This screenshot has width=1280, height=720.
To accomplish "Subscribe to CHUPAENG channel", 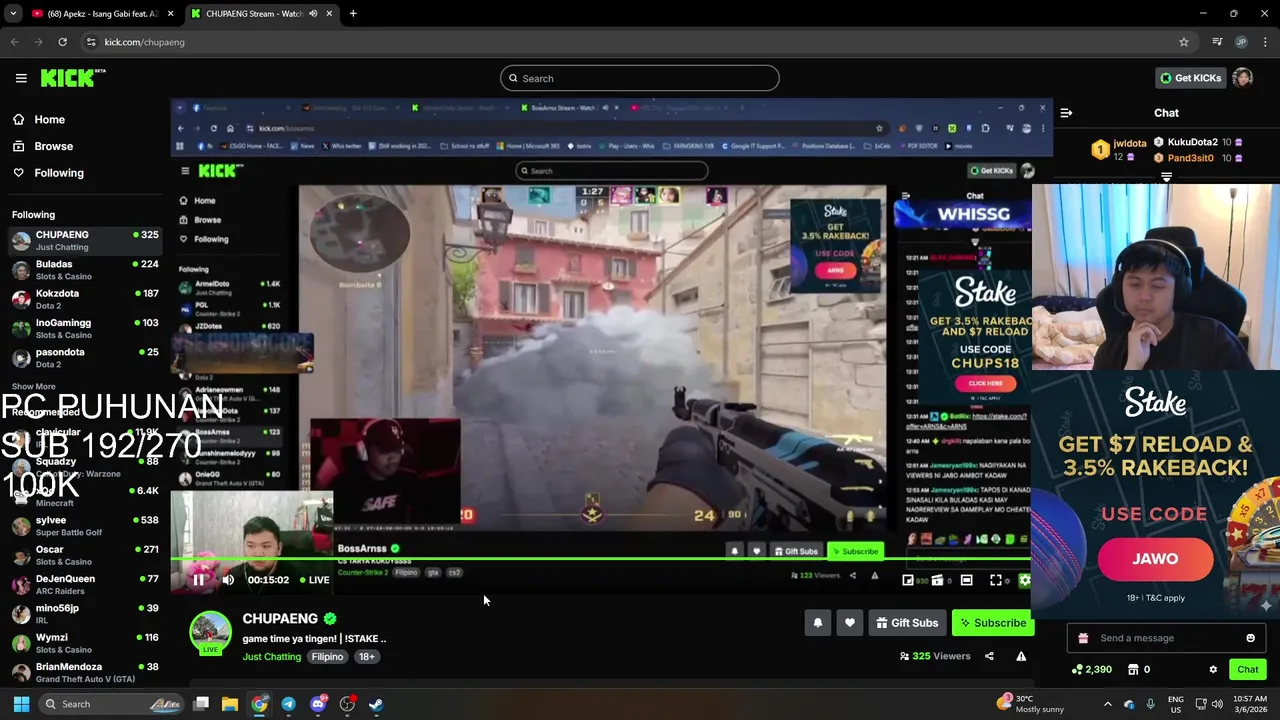I will pos(992,623).
